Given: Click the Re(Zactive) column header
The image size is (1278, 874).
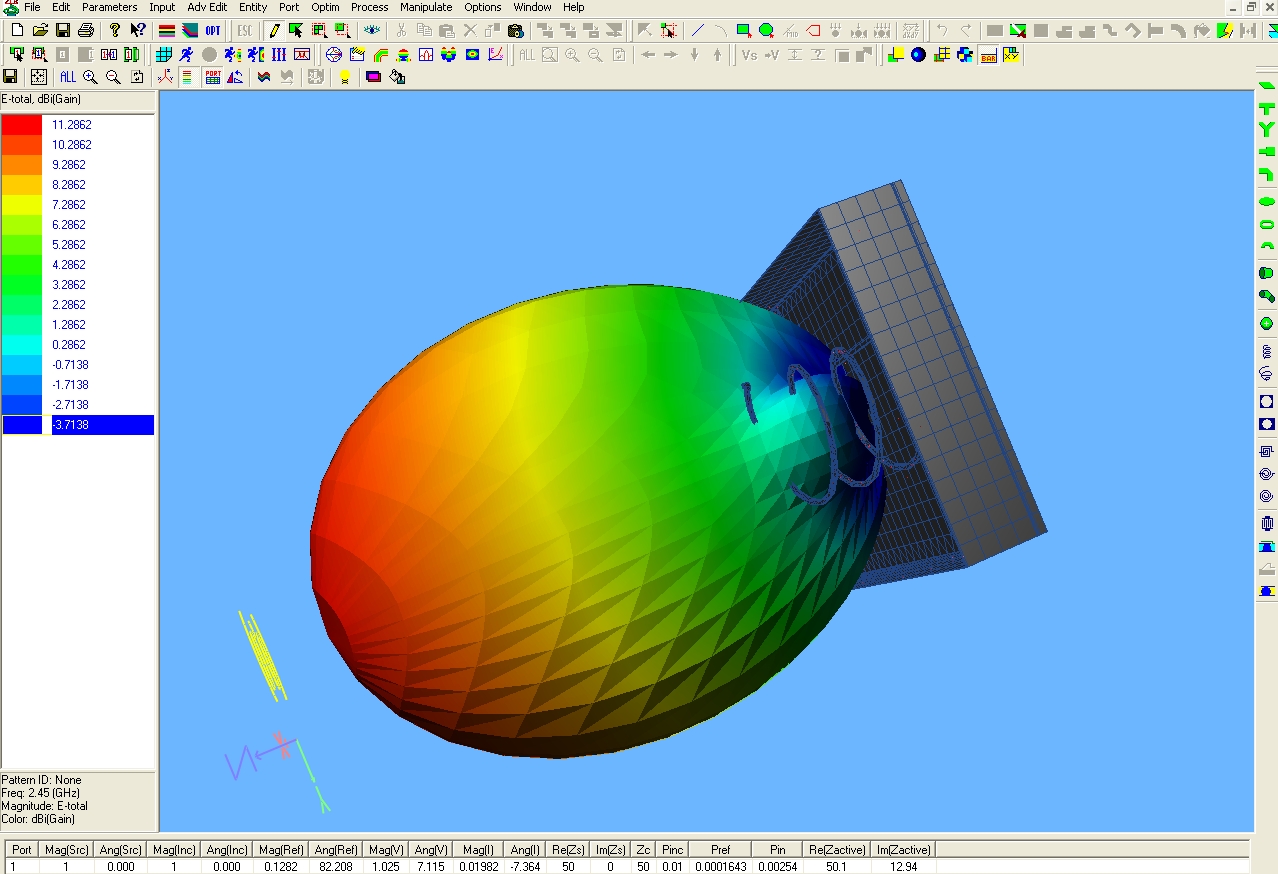Looking at the screenshot, I should [x=837, y=850].
